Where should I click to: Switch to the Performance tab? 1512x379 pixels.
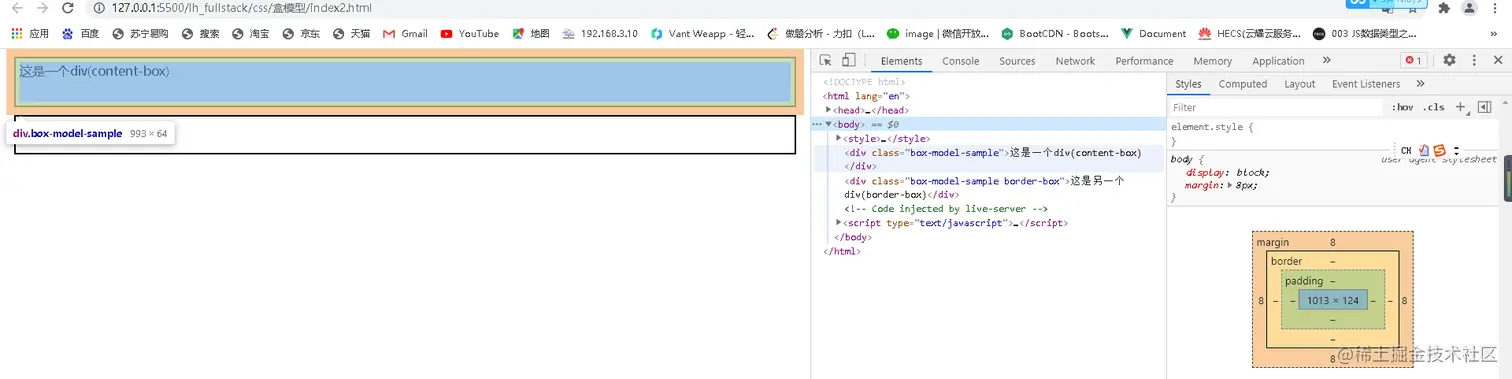click(x=1144, y=61)
